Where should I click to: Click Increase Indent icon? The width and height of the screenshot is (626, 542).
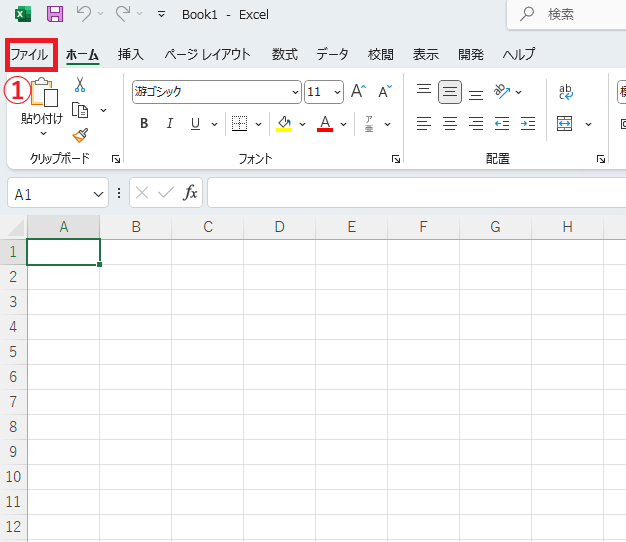pyautogui.click(x=528, y=124)
